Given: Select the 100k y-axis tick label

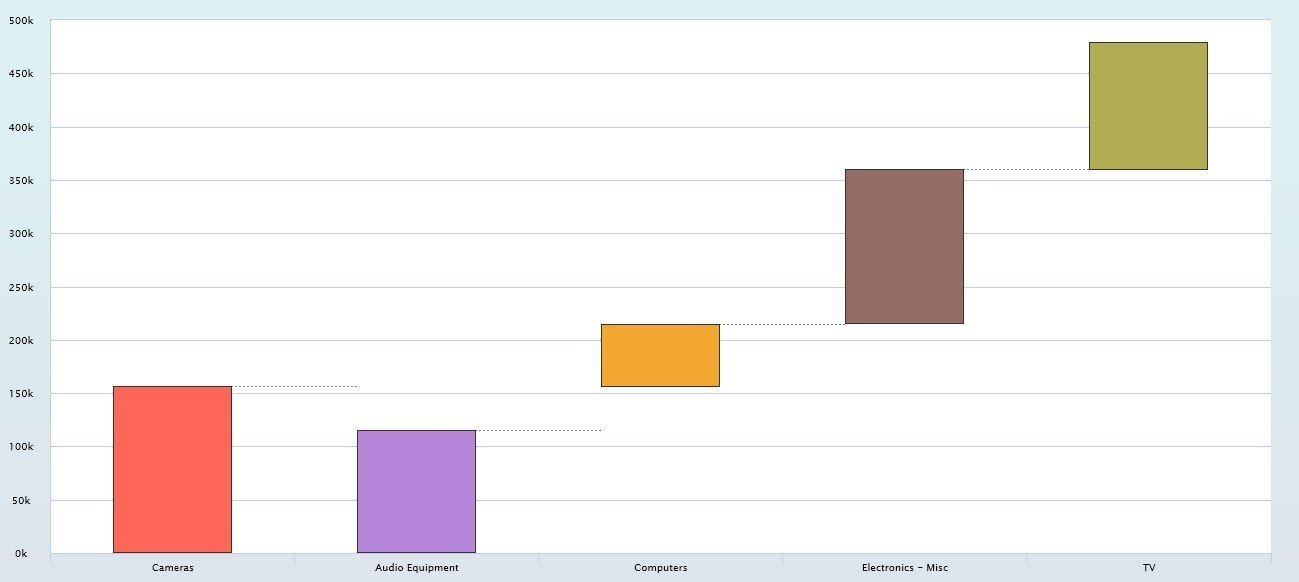Looking at the screenshot, I should click(x=22, y=447).
